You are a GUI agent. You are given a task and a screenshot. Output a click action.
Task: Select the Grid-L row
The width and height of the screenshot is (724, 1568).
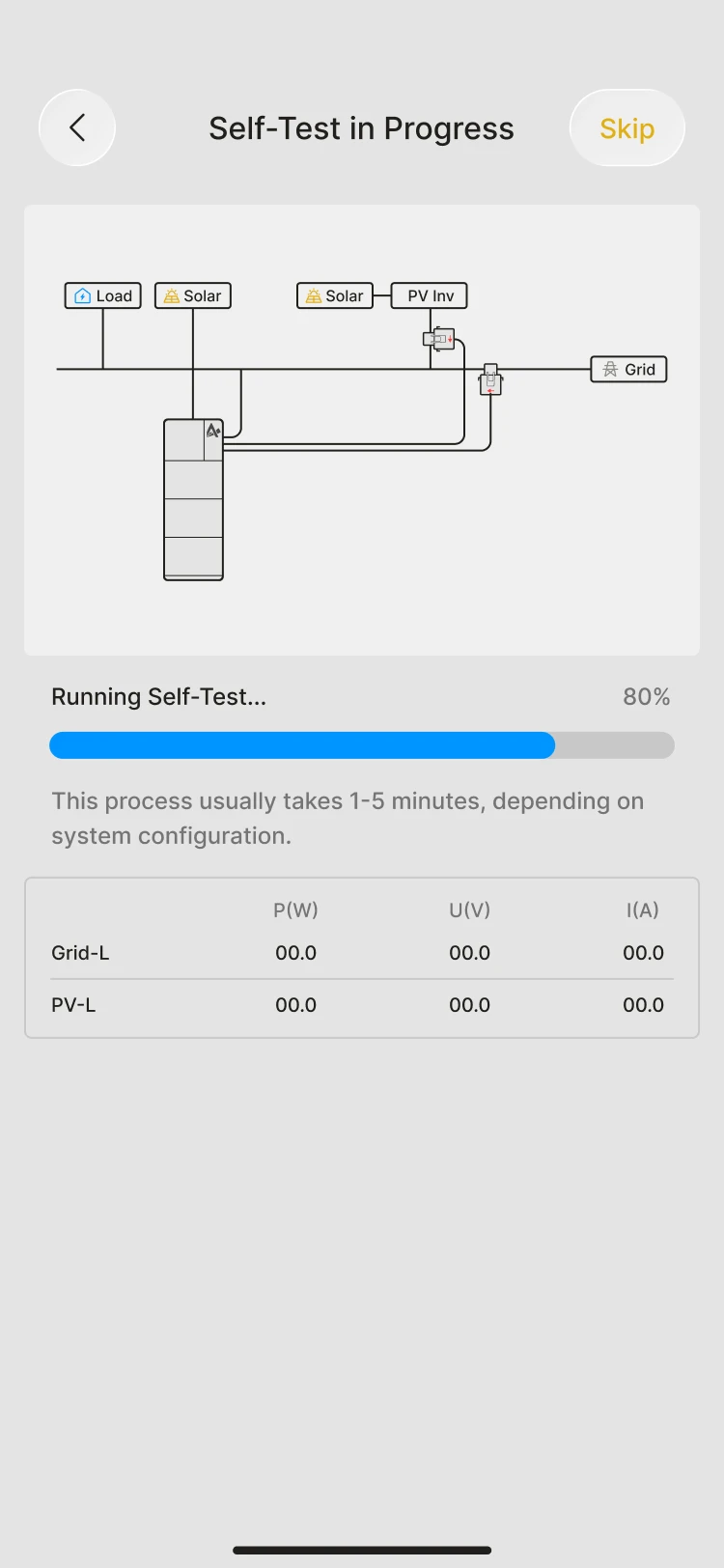click(x=362, y=953)
